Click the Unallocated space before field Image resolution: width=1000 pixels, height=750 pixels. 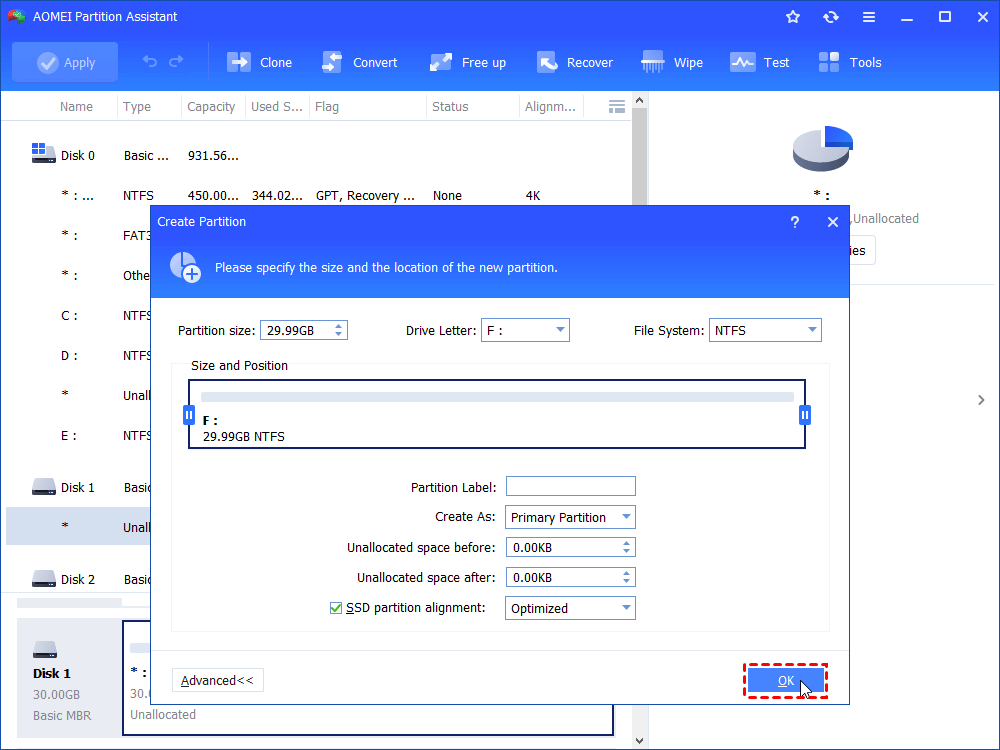(x=564, y=547)
